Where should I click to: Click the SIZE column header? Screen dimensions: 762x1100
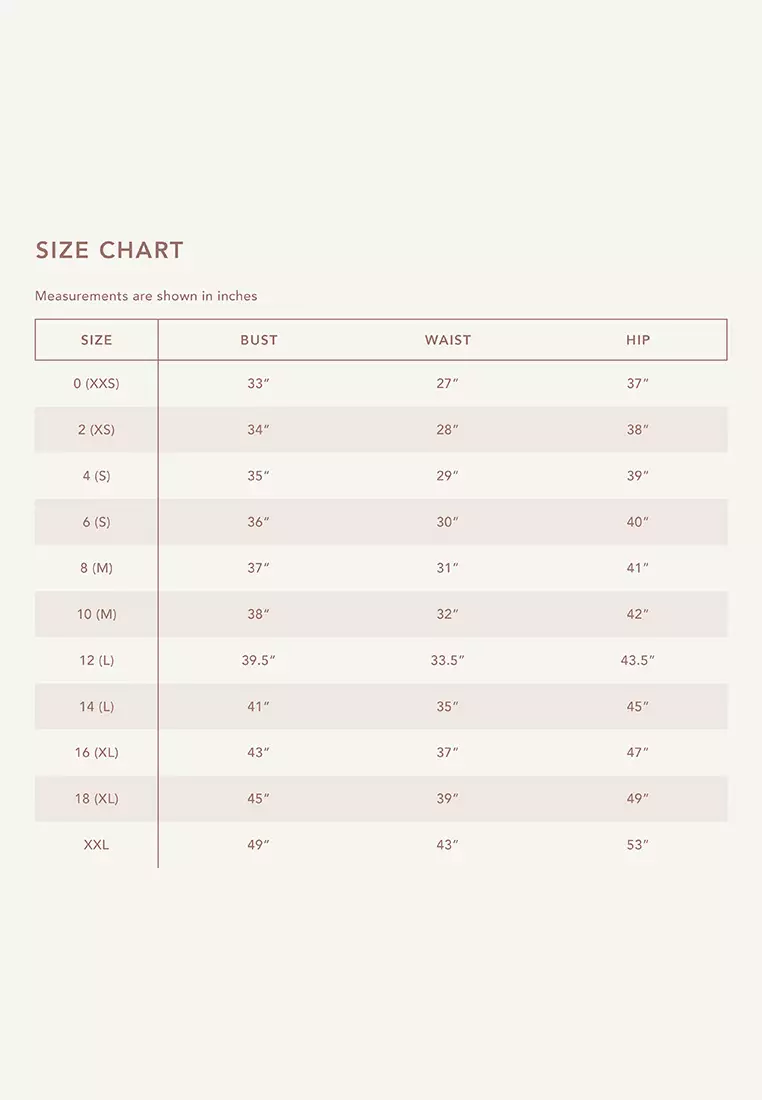click(x=97, y=340)
